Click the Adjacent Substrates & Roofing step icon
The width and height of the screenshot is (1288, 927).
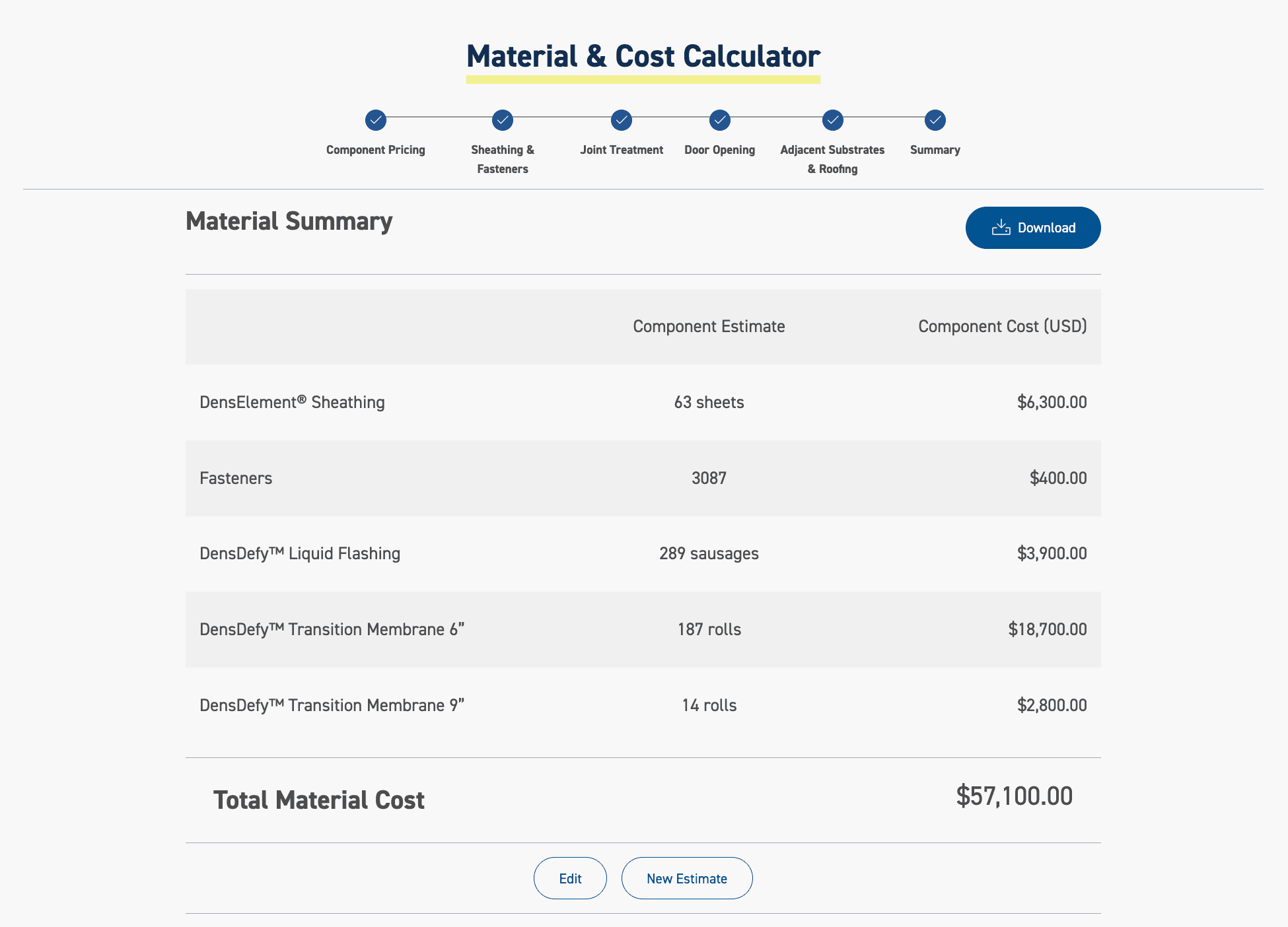click(832, 121)
